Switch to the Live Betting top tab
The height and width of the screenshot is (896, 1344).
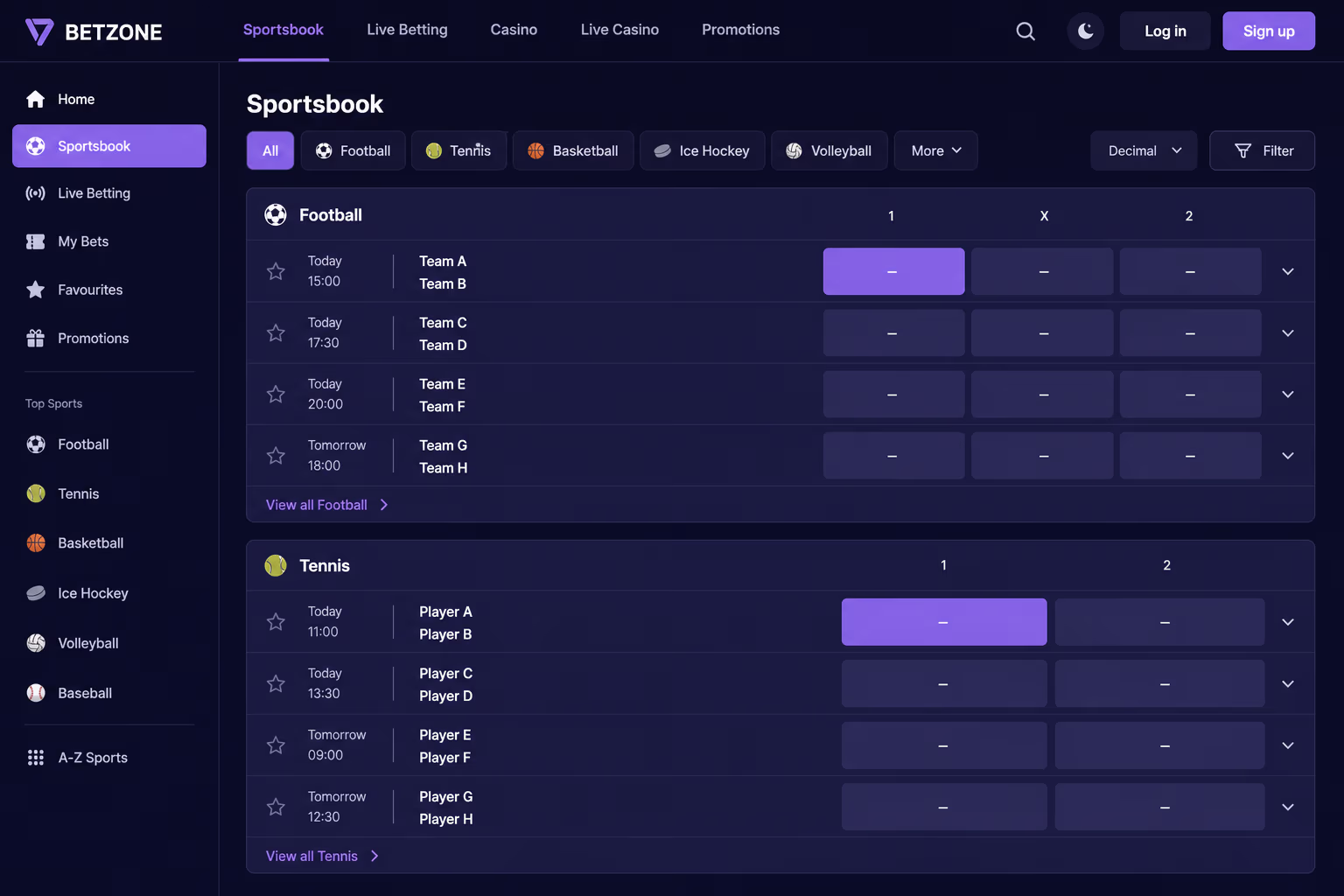pyautogui.click(x=407, y=30)
